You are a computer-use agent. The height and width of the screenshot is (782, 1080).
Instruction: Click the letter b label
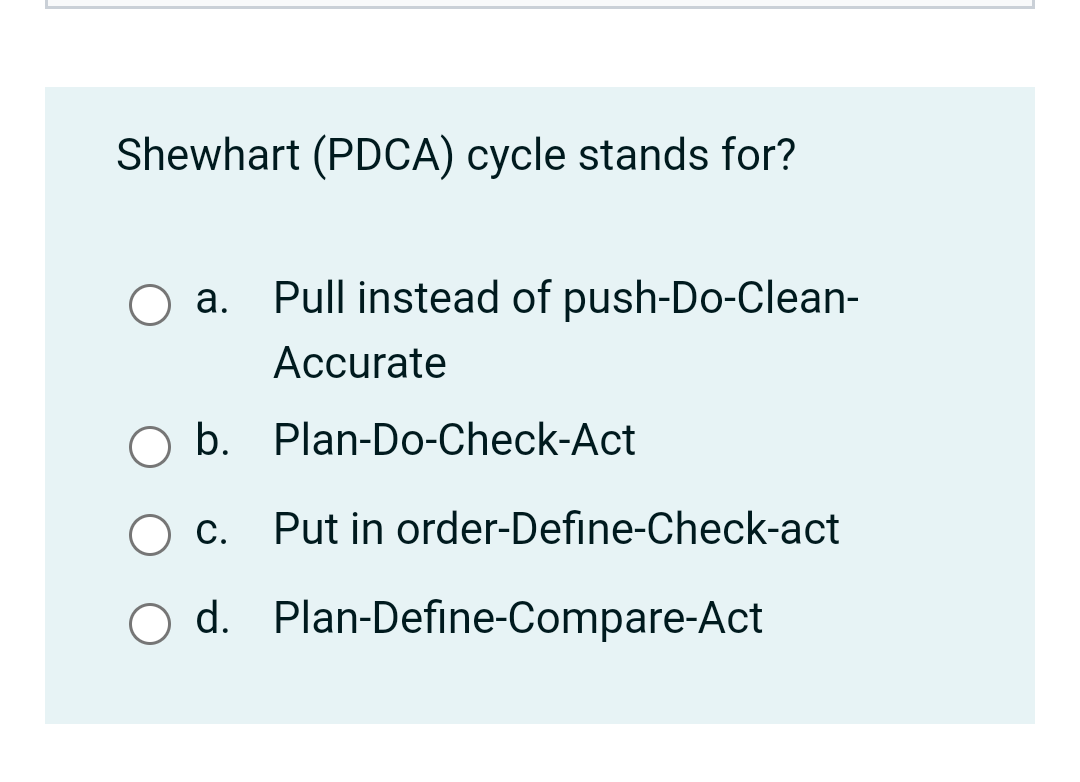pyautogui.click(x=211, y=440)
